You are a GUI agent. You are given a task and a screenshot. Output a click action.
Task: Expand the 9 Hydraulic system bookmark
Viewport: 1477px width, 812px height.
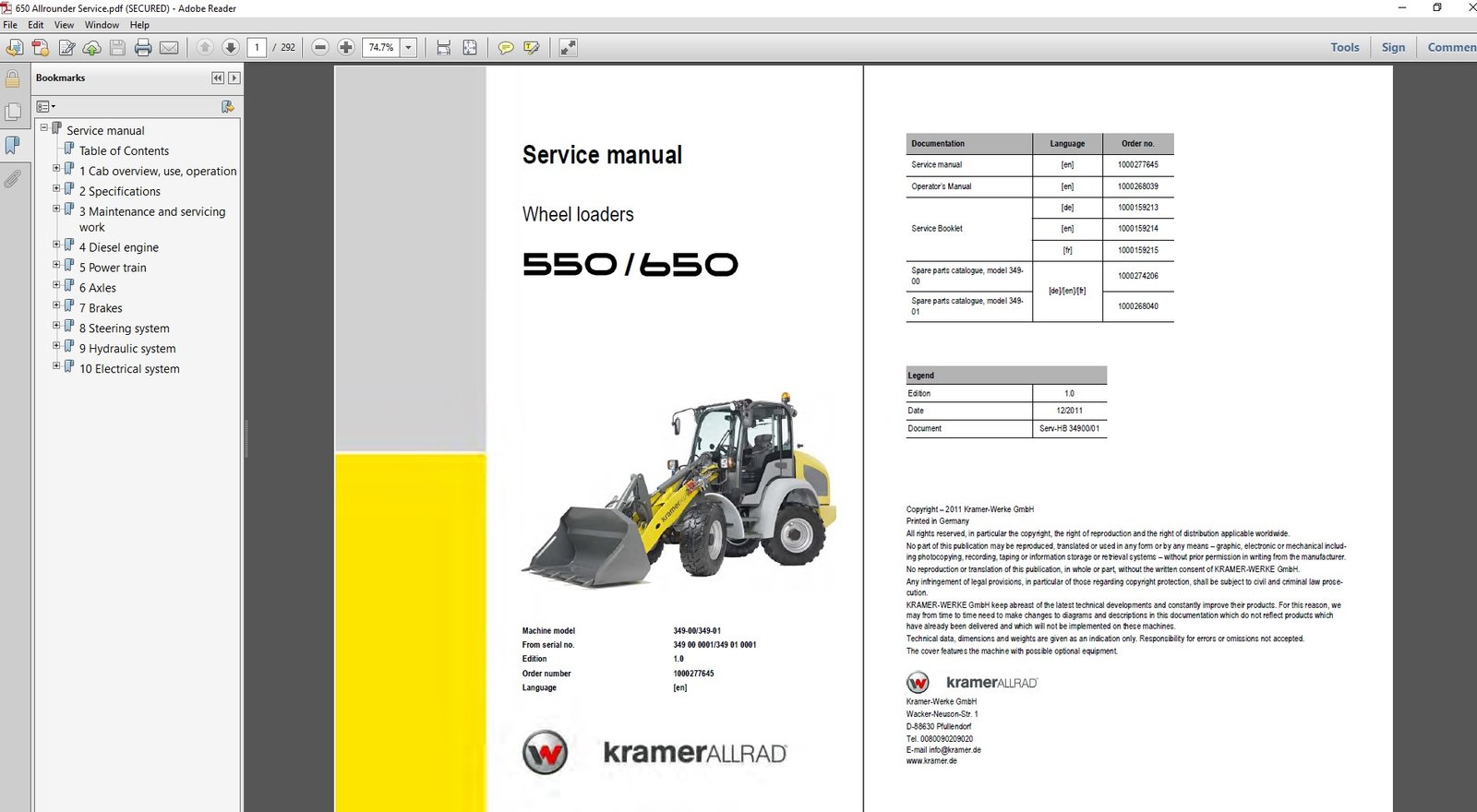click(56, 346)
